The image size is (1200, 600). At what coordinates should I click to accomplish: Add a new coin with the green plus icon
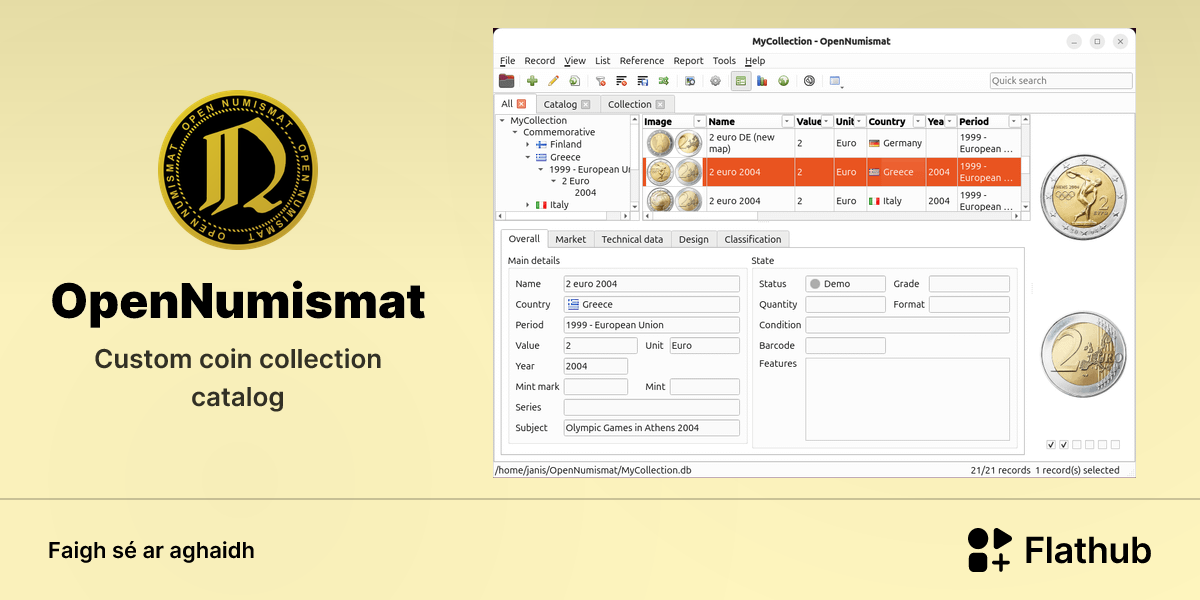tap(532, 81)
